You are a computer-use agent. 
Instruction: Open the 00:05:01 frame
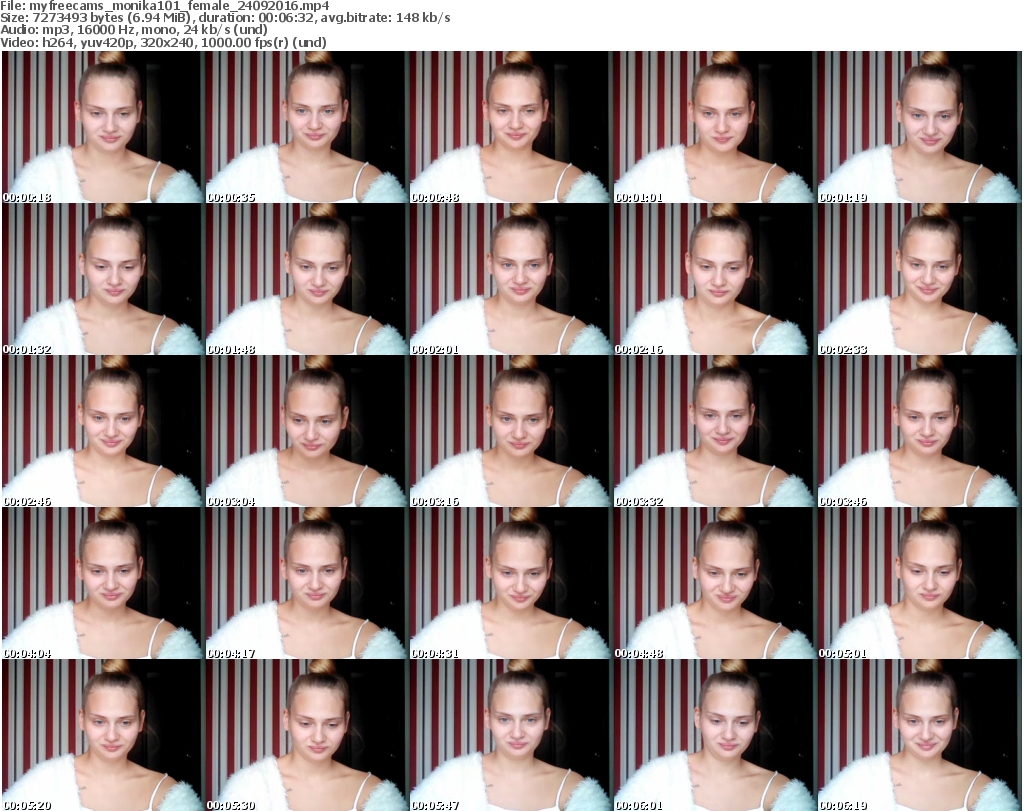tap(918, 583)
